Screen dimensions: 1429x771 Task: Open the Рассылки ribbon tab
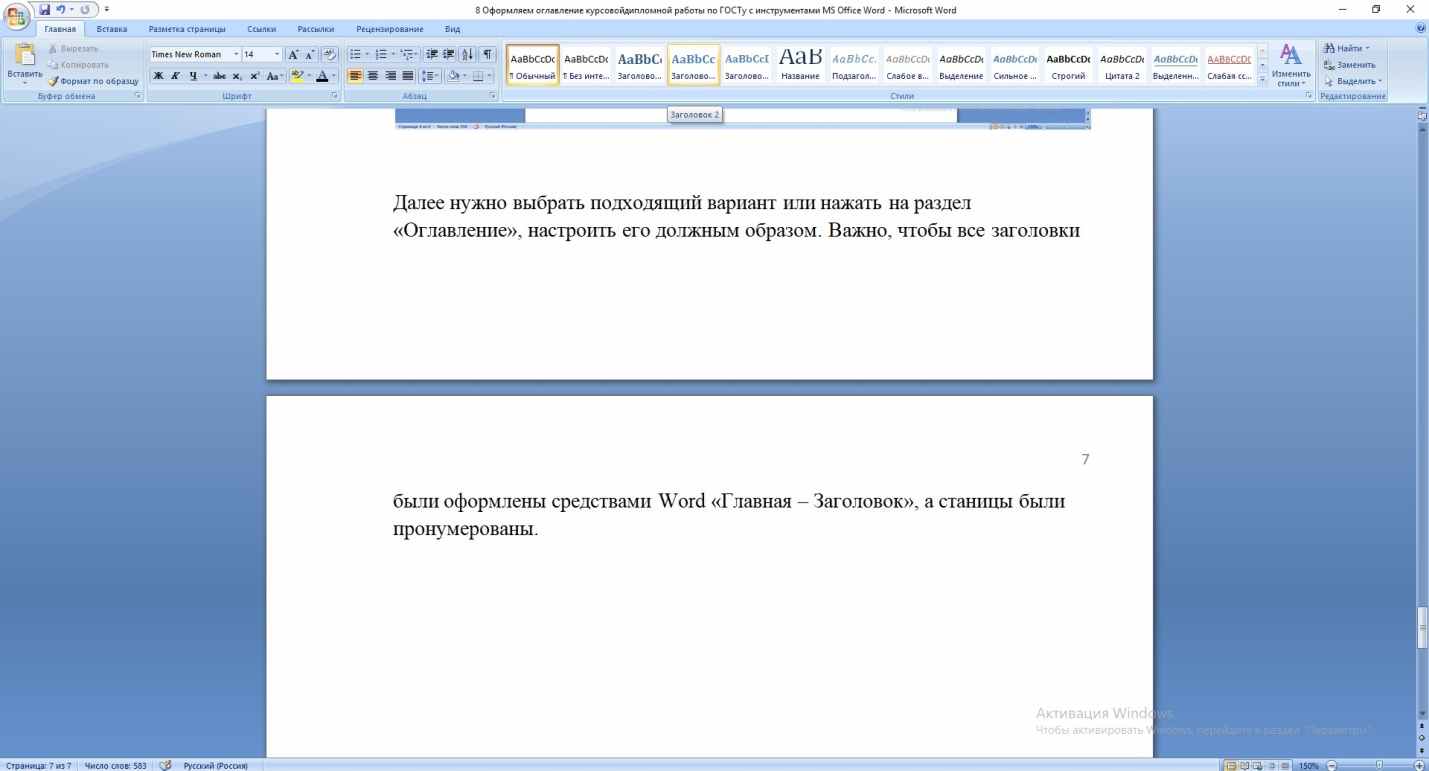click(x=314, y=29)
